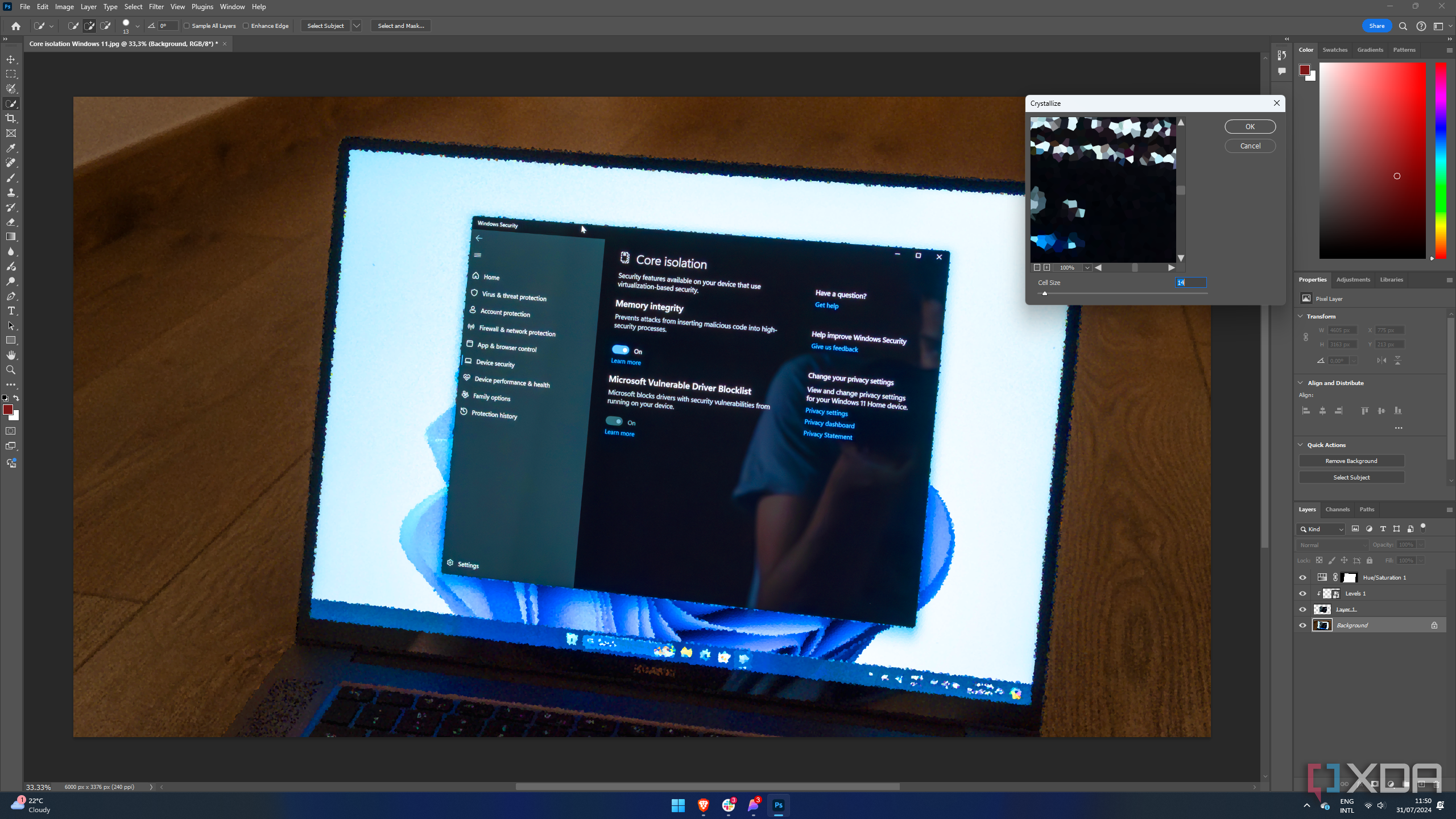Select the Eyedropper tool
Viewport: 1456px width, 819px height.
(x=11, y=148)
